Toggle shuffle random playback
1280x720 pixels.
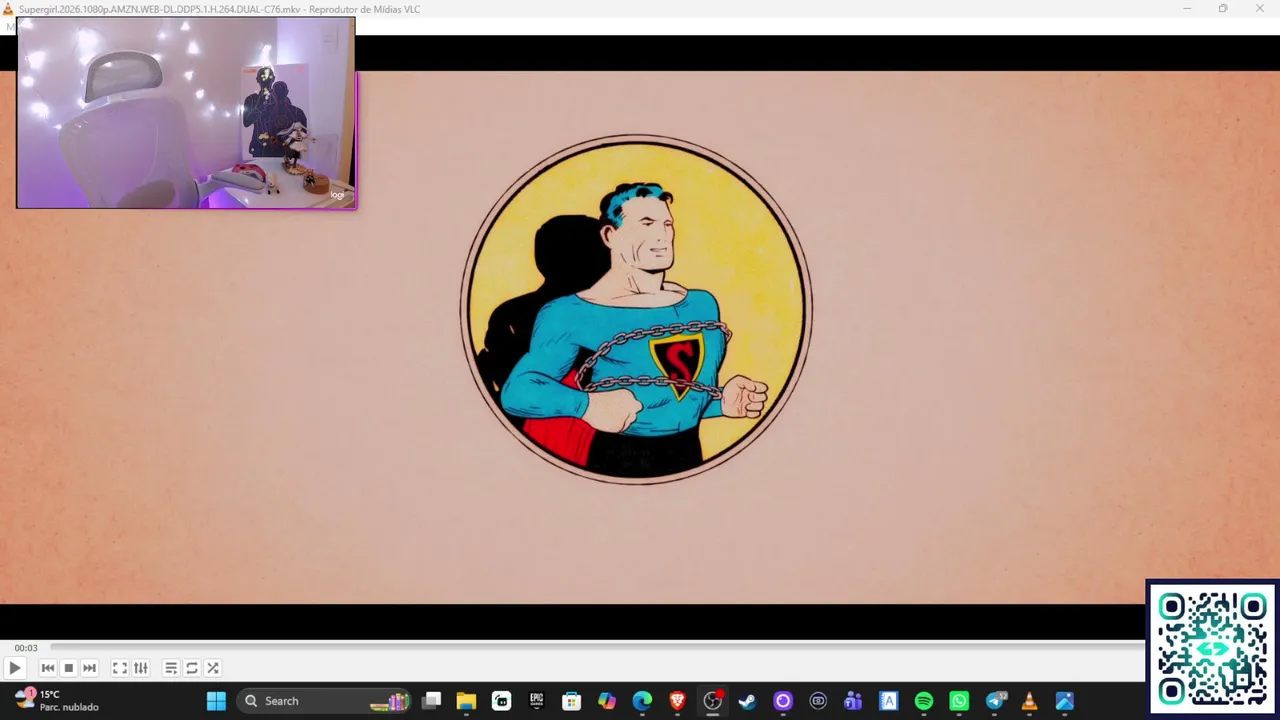(x=213, y=668)
